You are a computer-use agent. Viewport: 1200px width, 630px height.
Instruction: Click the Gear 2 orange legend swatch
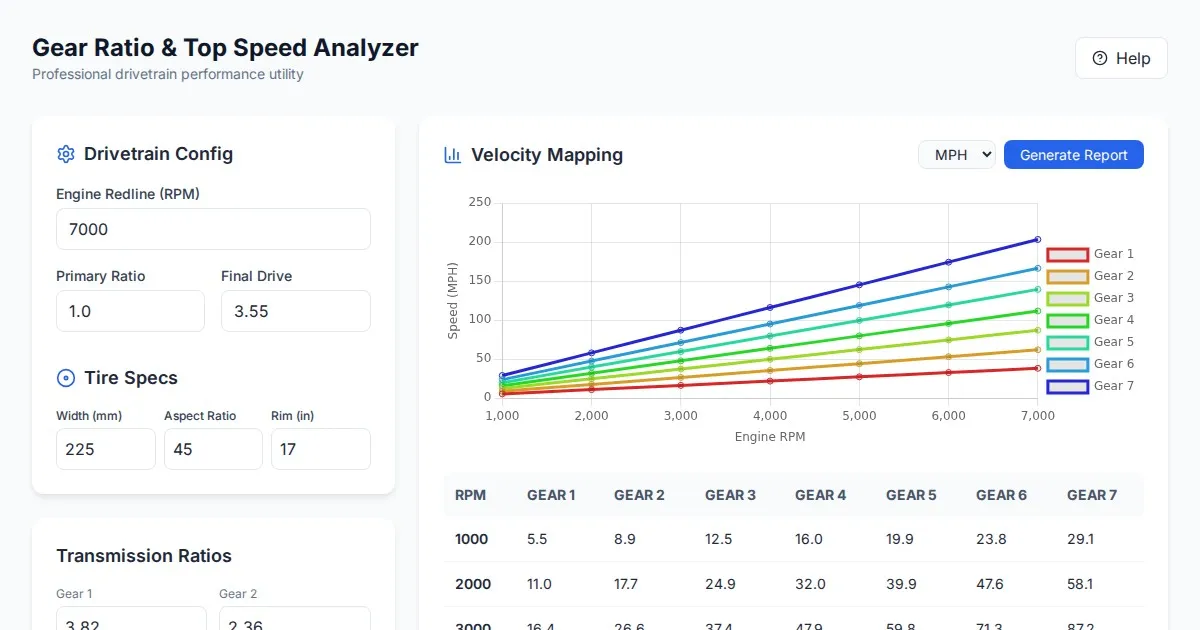tap(1067, 276)
